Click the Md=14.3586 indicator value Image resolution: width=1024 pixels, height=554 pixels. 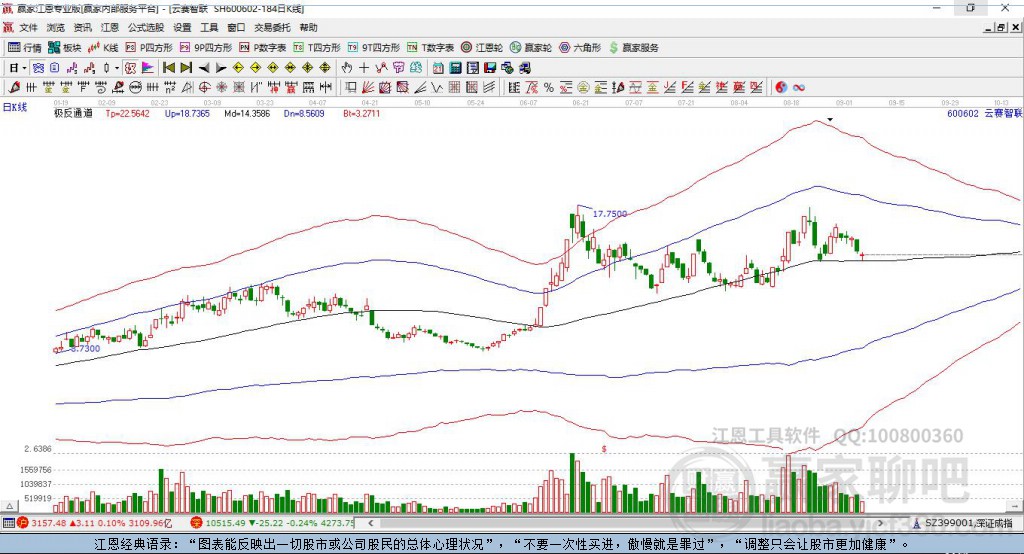[247, 113]
